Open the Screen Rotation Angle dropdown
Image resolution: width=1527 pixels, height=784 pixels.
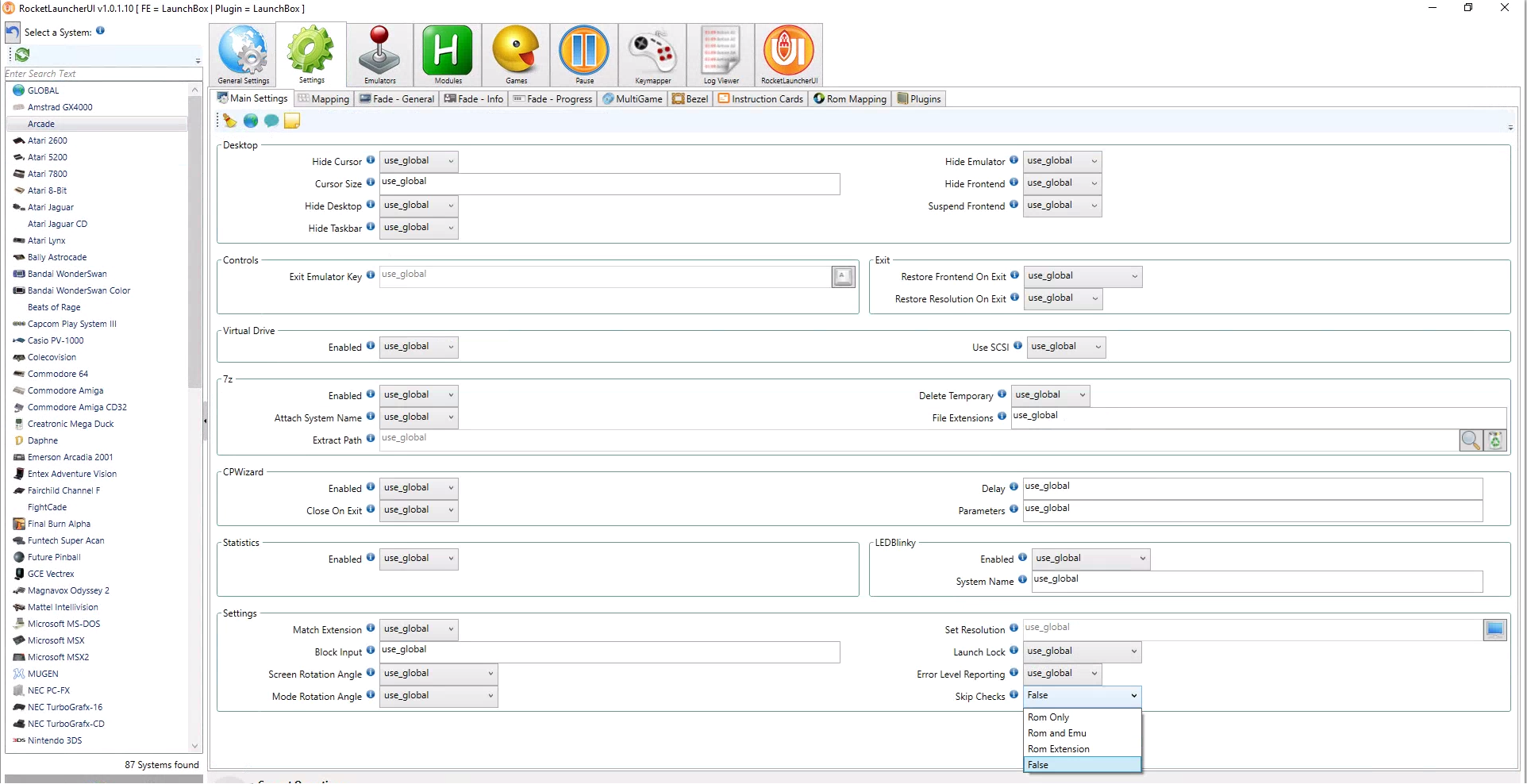click(x=439, y=674)
